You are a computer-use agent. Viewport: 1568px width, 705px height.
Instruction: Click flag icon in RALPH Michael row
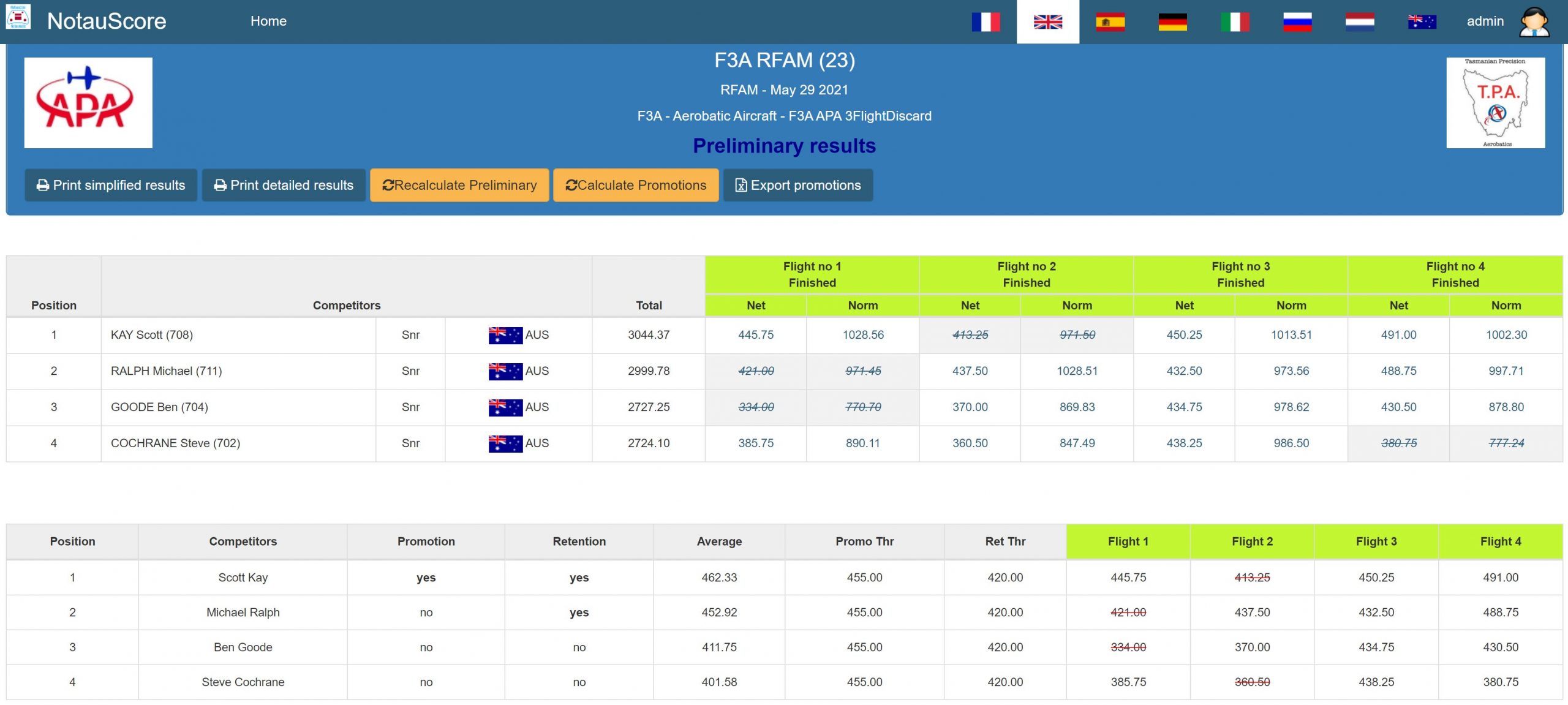point(505,371)
